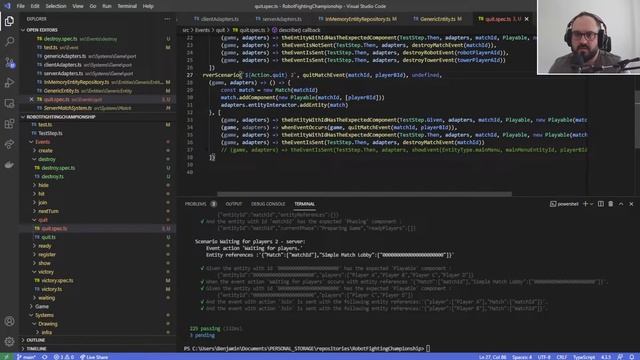640x360 pixels.
Task: Open victory.spec.ts in file tree
Action: (58, 280)
